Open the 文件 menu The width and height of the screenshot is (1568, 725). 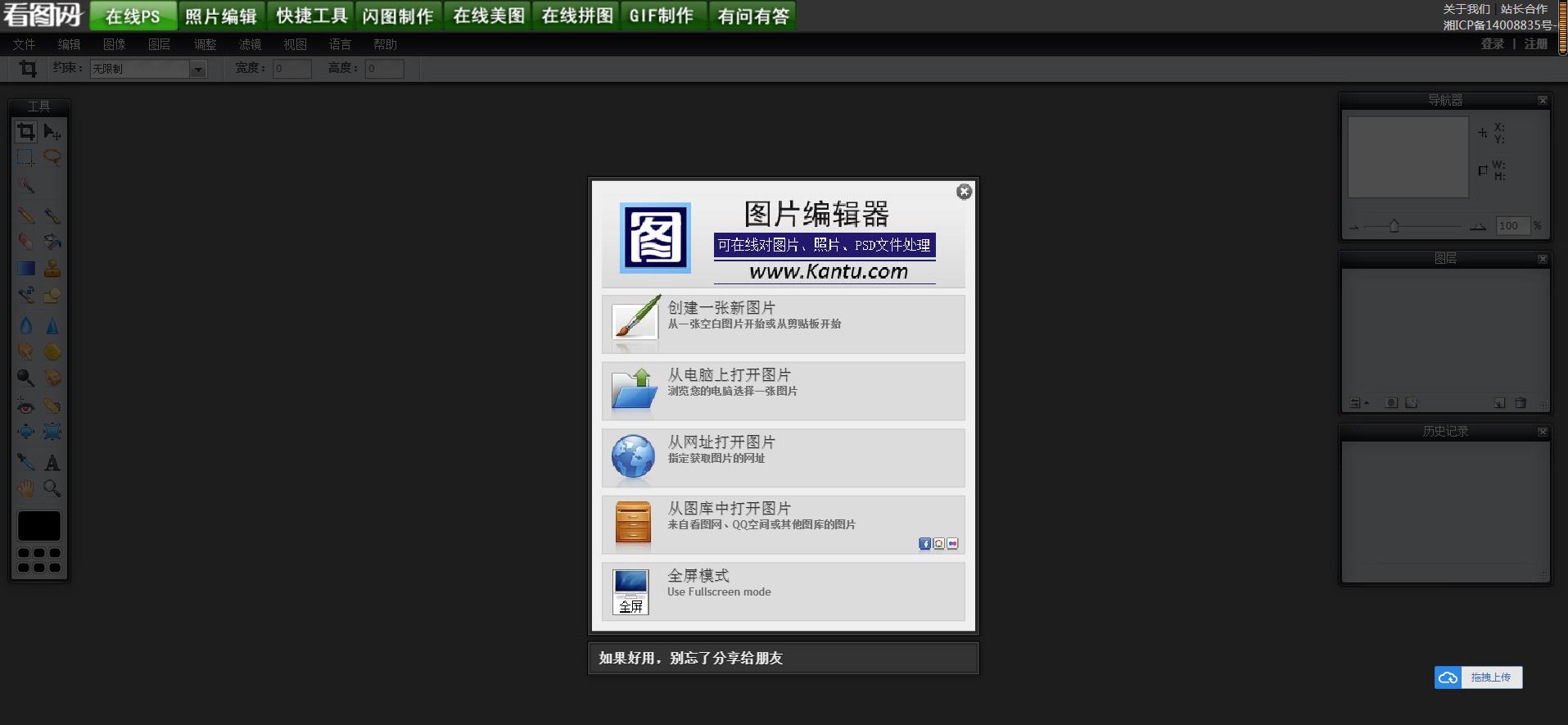pyautogui.click(x=24, y=44)
